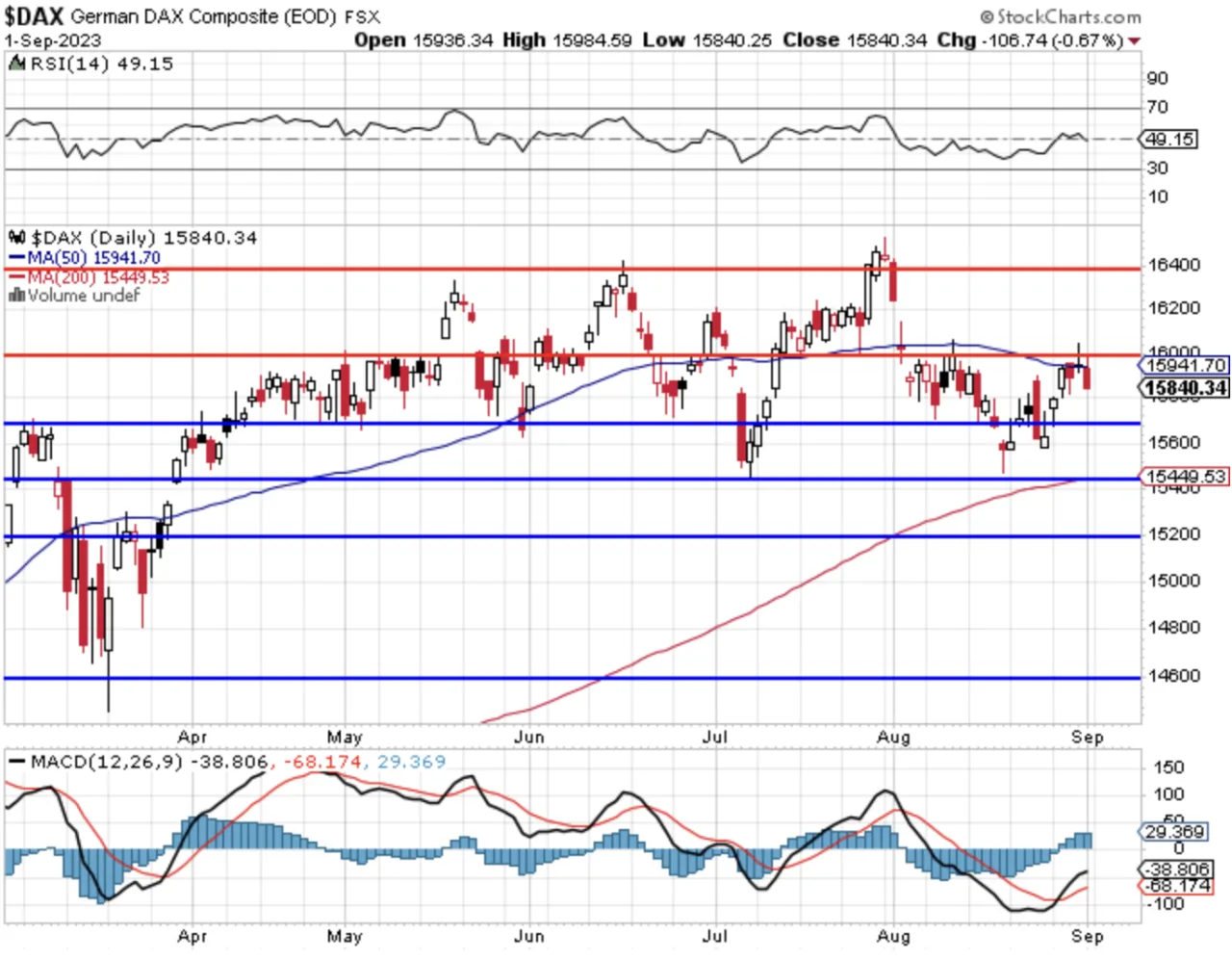1232x960 pixels.
Task: Click the 49.15 RSI value tag
Action: [1168, 139]
